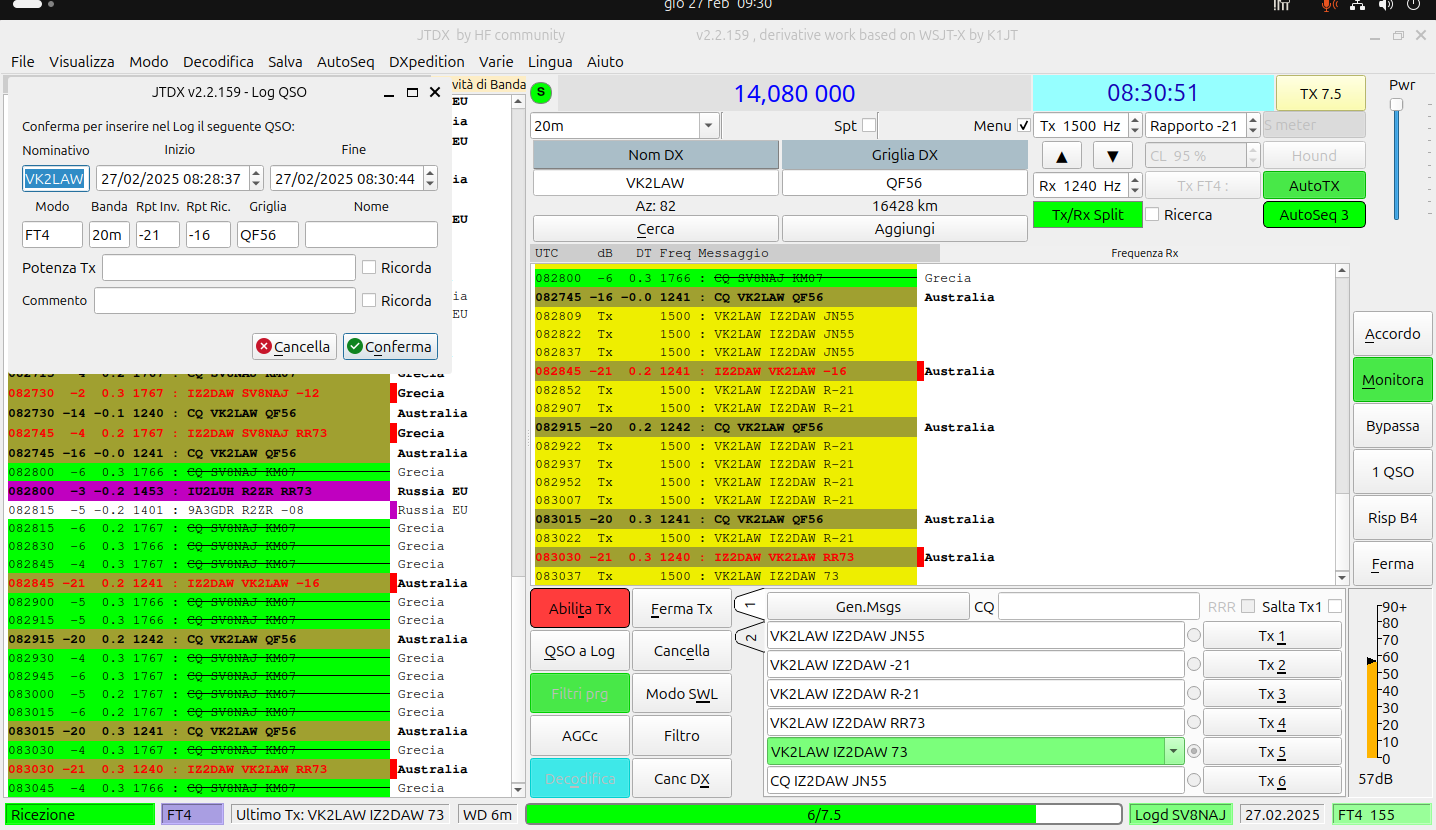Expand the 20m band dropdown
The width and height of the screenshot is (1436, 830).
click(709, 126)
